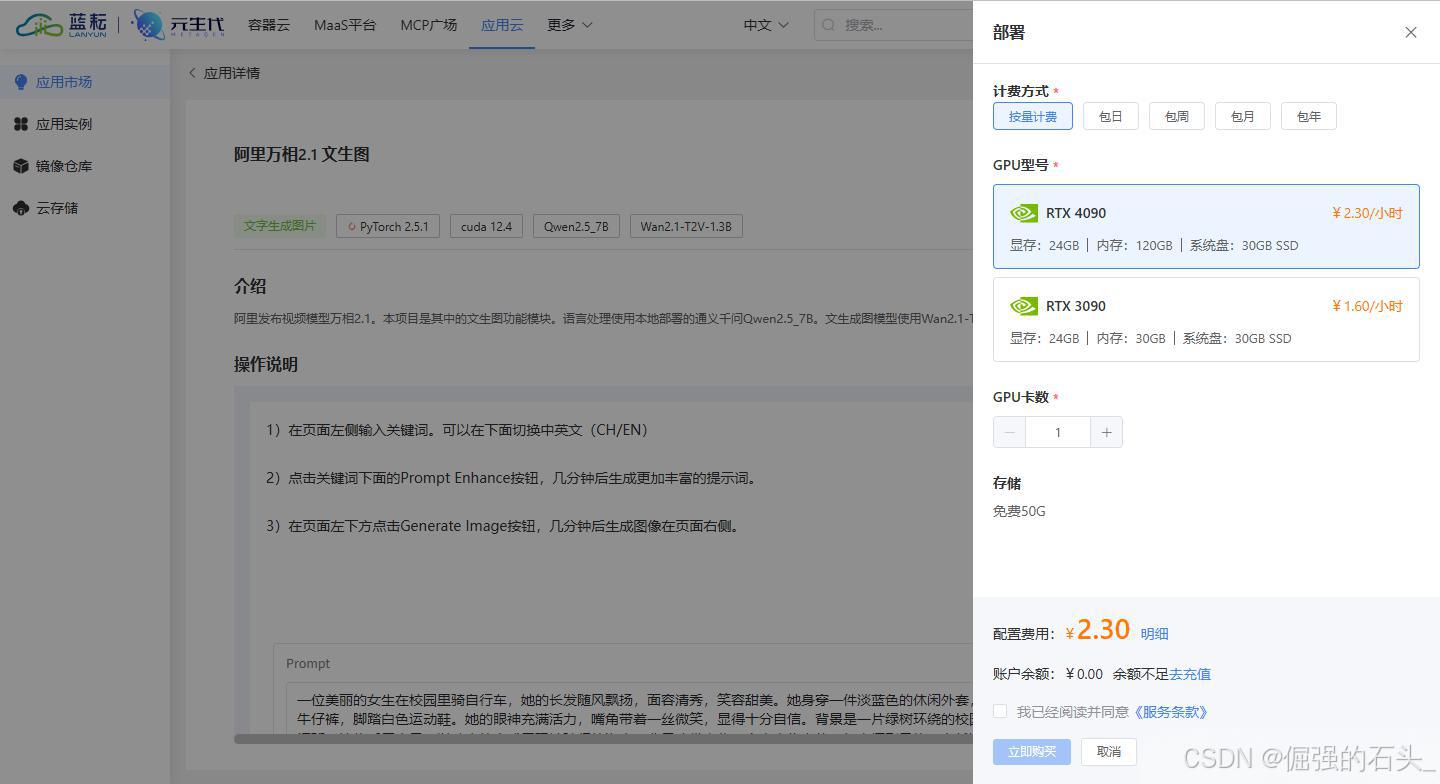This screenshot has width=1440, height=784.
Task: Click the Lanyun logo icon
Action: 62,25
